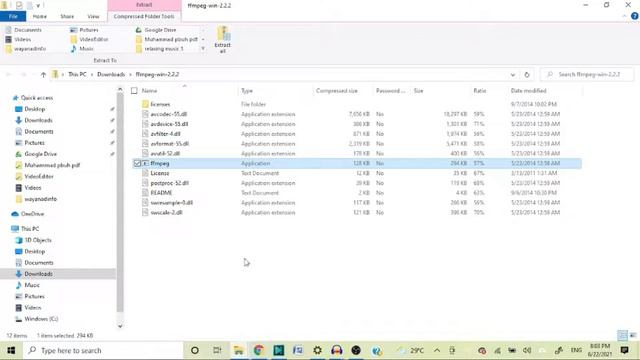The width and height of the screenshot is (640, 360).
Task: Select postproc-52.dll file
Action: (169, 183)
